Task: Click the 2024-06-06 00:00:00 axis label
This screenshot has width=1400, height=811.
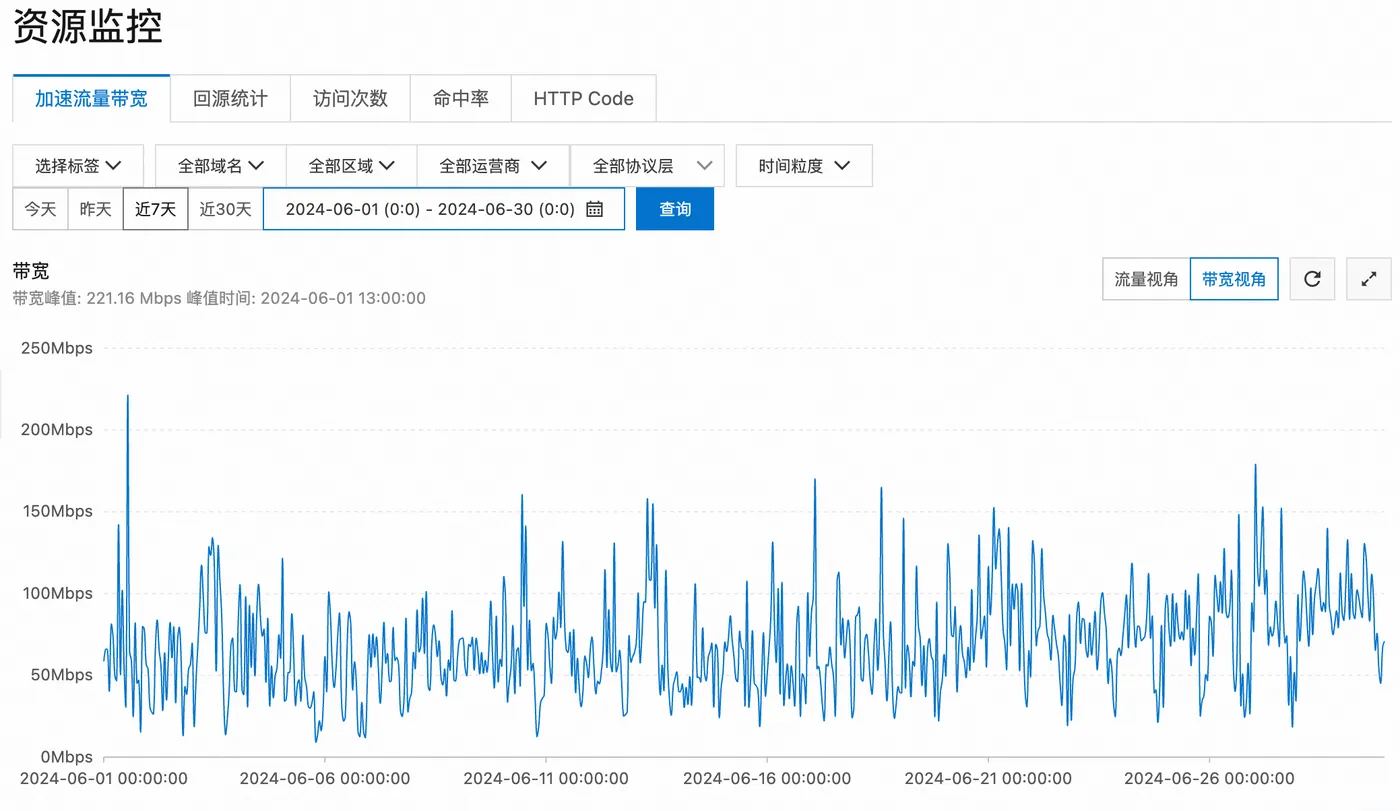Action: tap(325, 778)
